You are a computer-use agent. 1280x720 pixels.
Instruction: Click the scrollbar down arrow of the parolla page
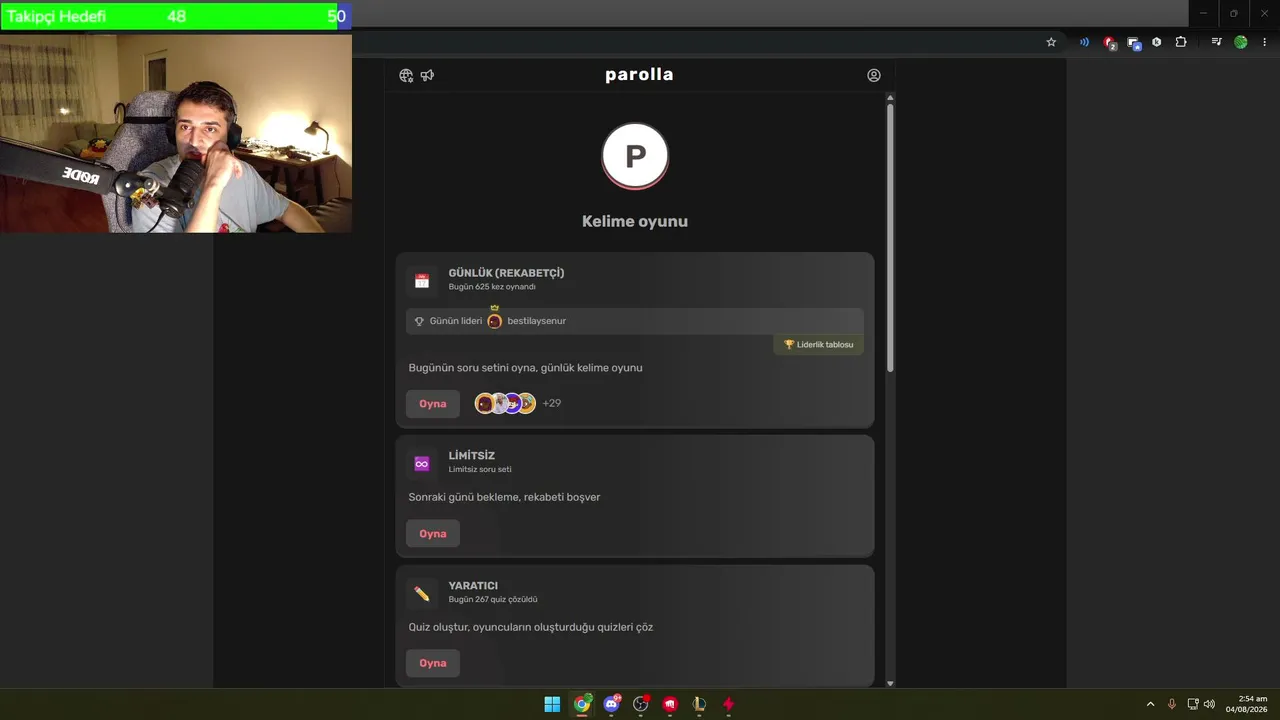point(890,683)
